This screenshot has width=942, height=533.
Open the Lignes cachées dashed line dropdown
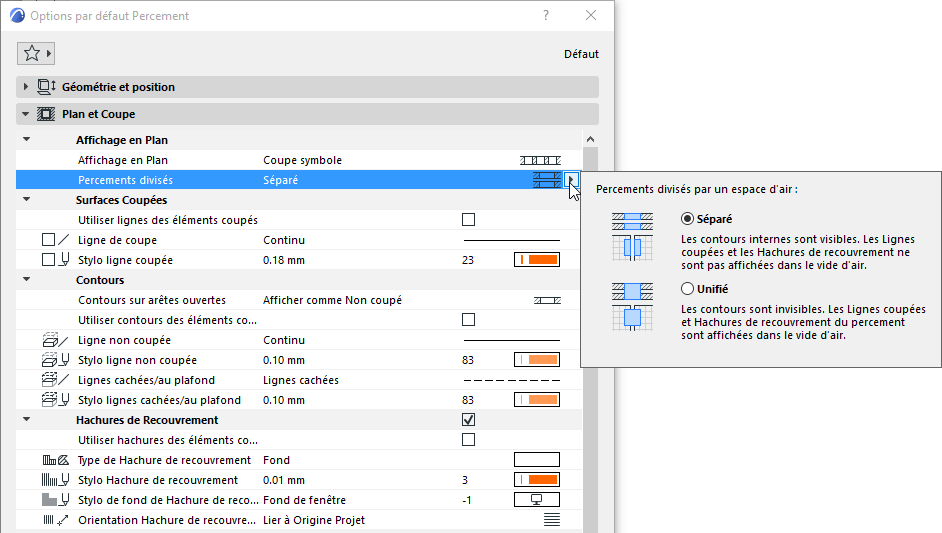click(x=511, y=380)
